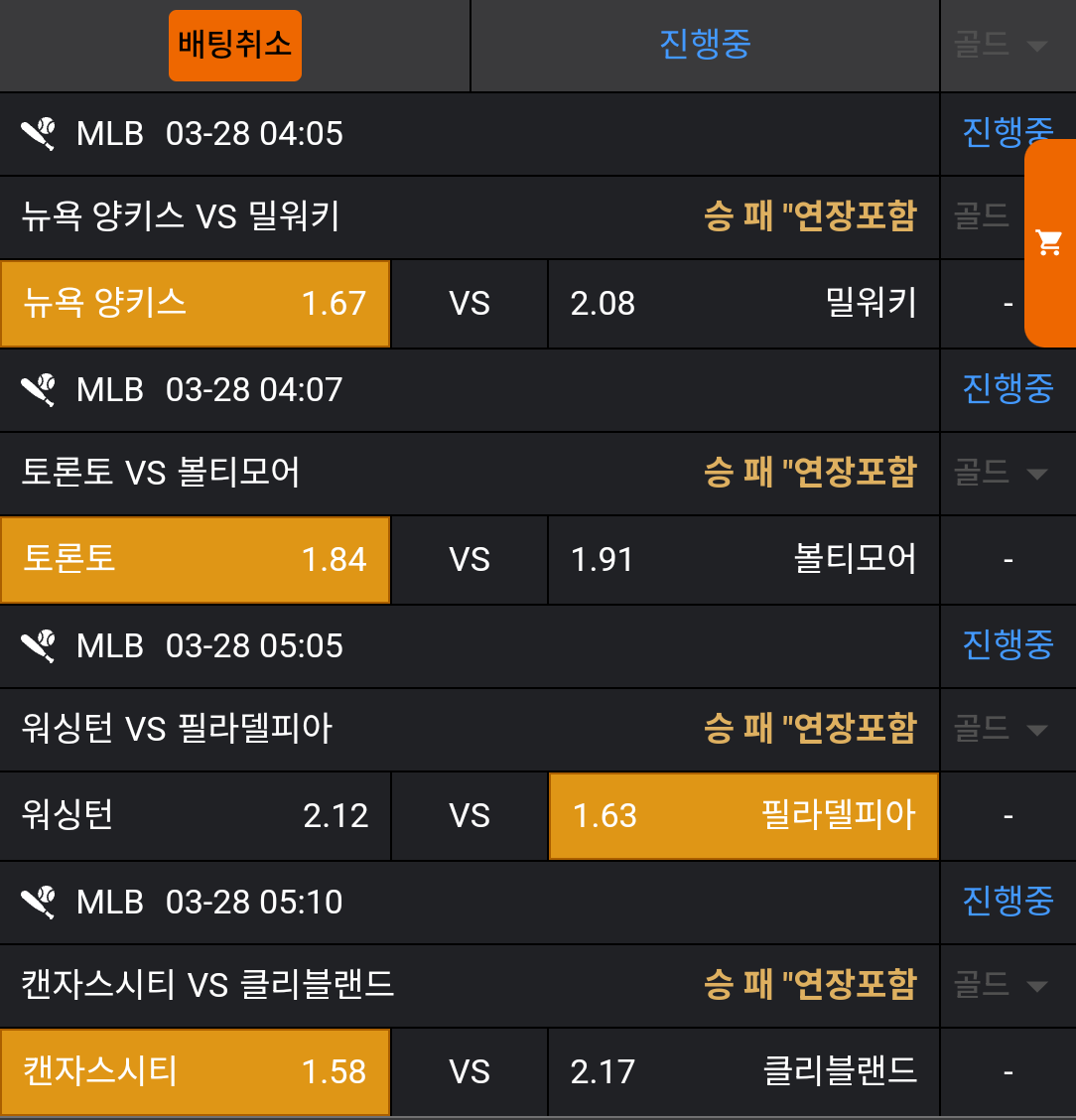Open 골드 dropdown in the header row
This screenshot has height=1120, width=1076.
pyautogui.click(x=1001, y=46)
